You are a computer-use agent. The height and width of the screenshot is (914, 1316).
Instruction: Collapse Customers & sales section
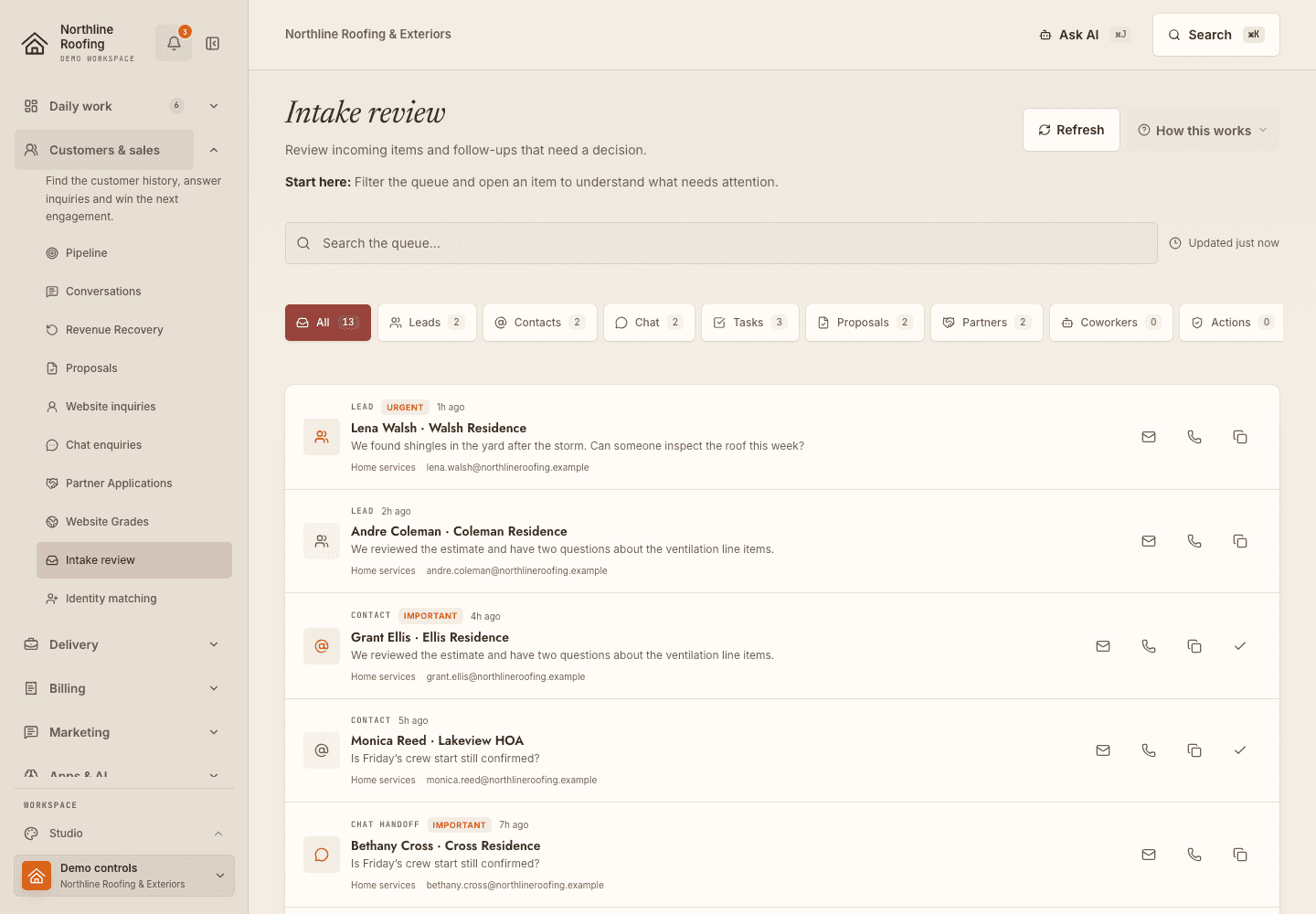[214, 150]
